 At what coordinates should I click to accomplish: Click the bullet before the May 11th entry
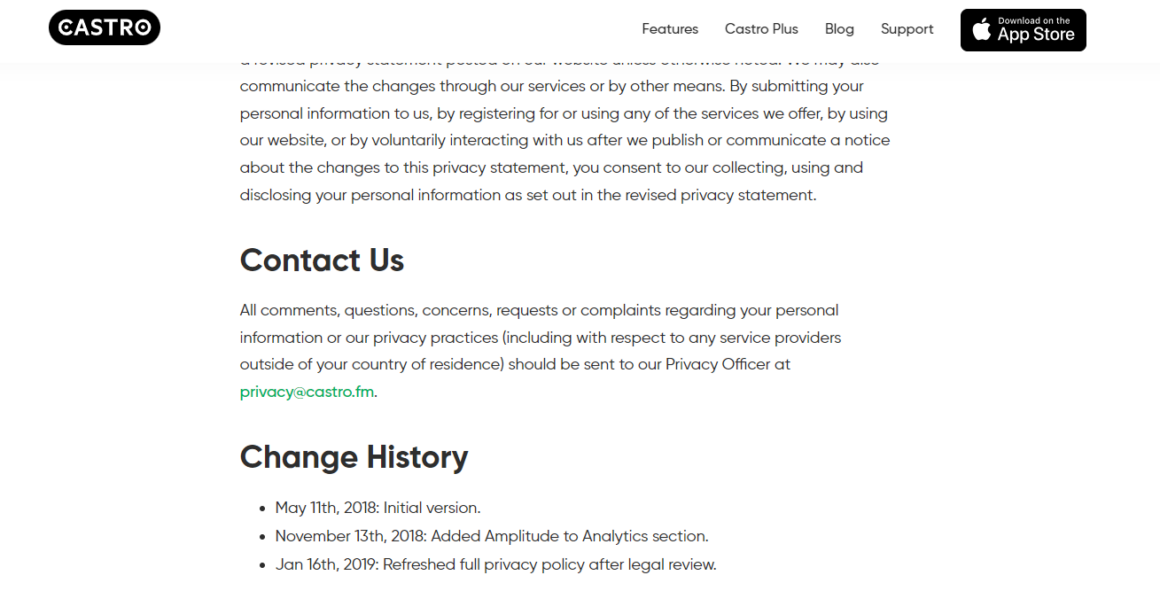click(262, 509)
